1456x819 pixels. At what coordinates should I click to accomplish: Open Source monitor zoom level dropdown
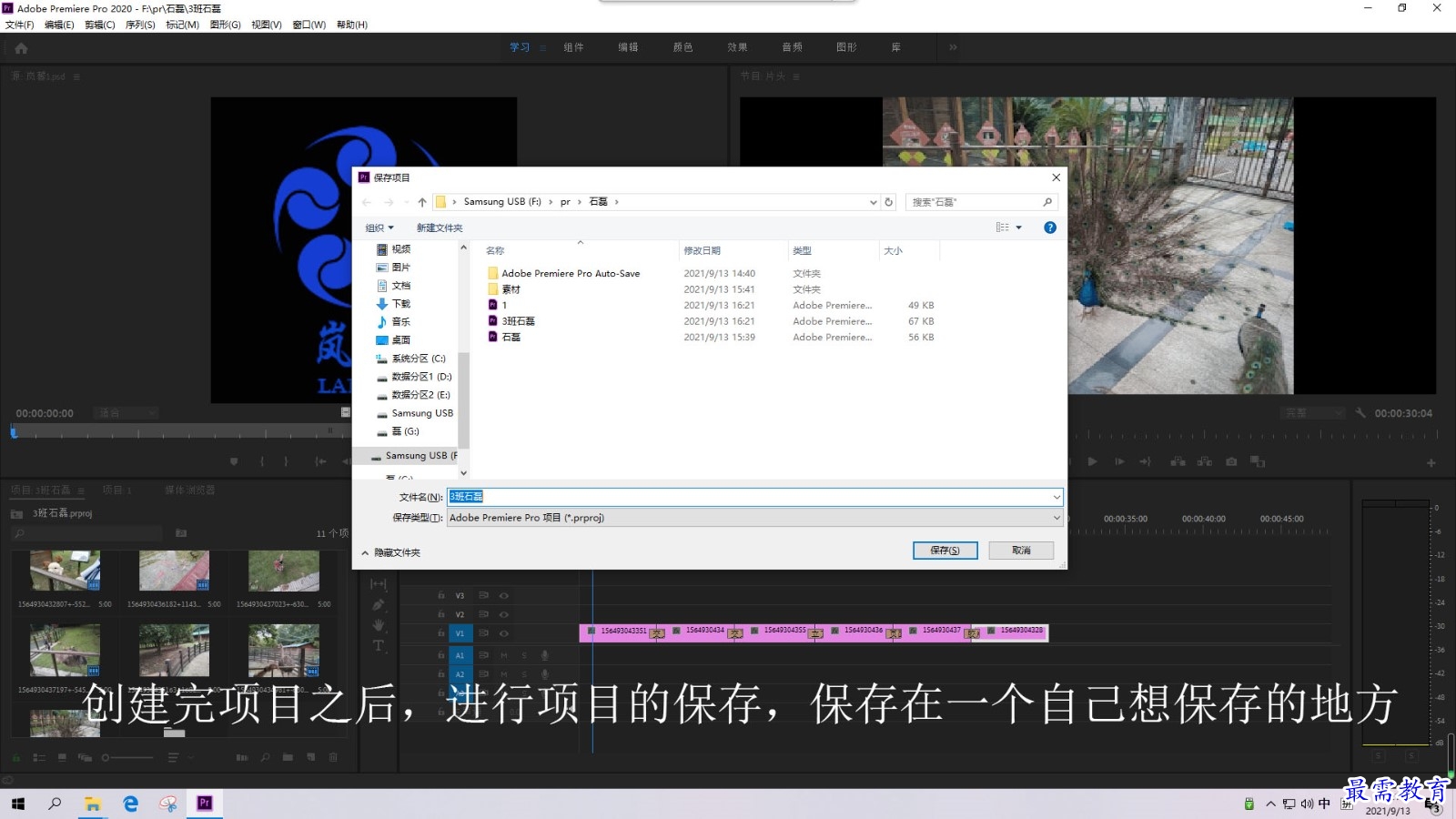click(126, 413)
